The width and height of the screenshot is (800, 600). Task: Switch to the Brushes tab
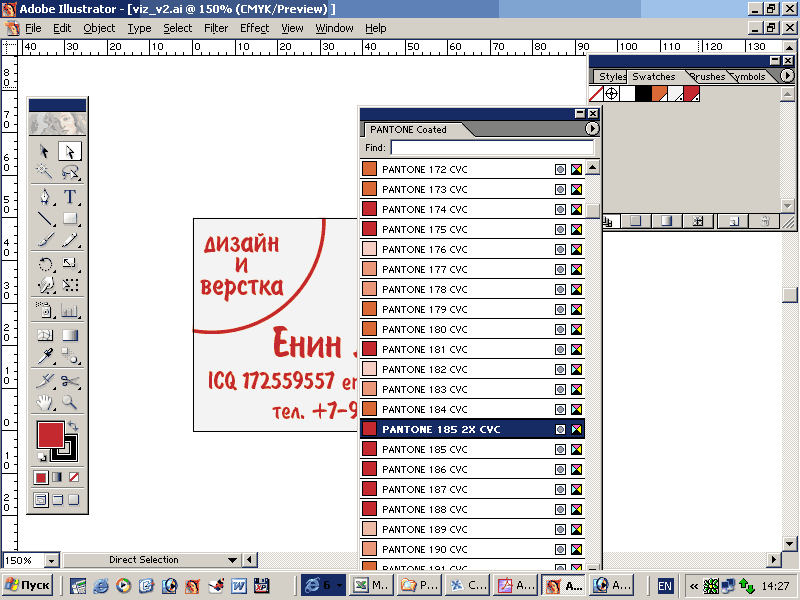click(707, 77)
